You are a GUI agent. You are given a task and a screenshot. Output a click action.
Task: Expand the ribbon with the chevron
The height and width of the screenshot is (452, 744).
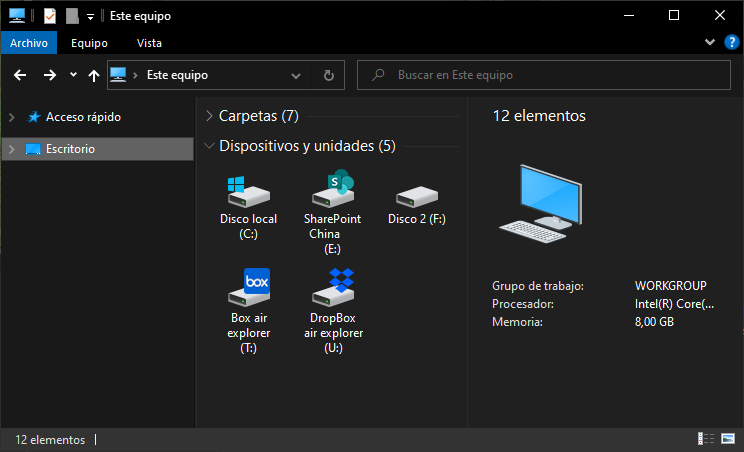click(710, 42)
